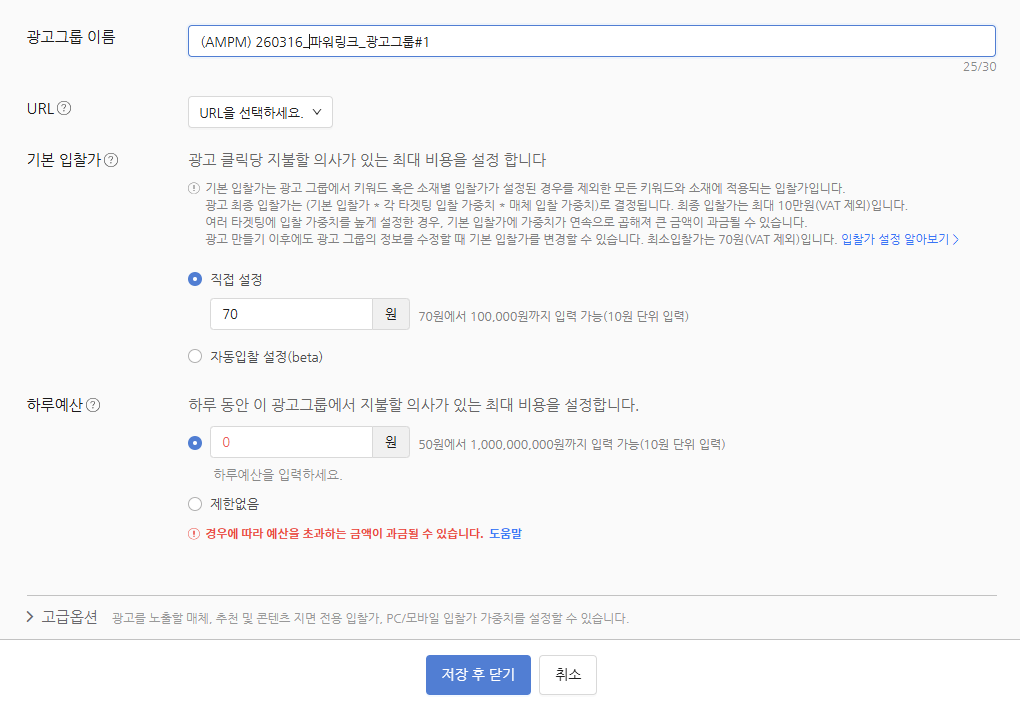Click the 저장 후 닫기 button
The image size is (1020, 702).
point(478,675)
